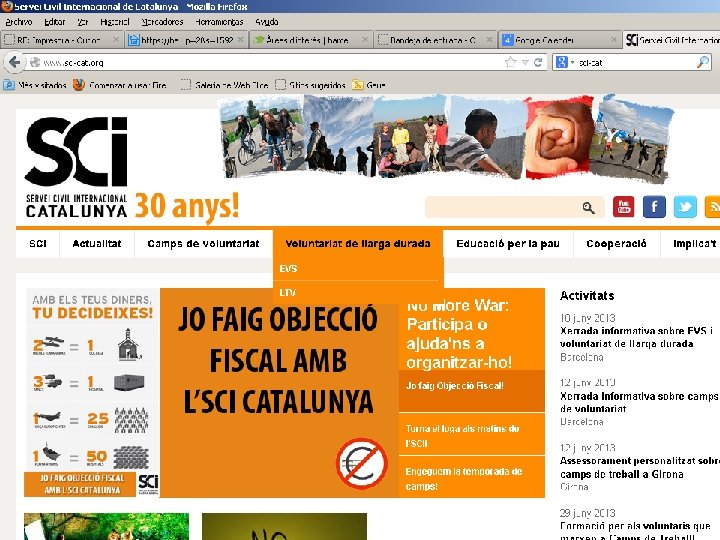Click the green news thumbnail at page bottom
The image size is (720, 540).
click(107, 527)
